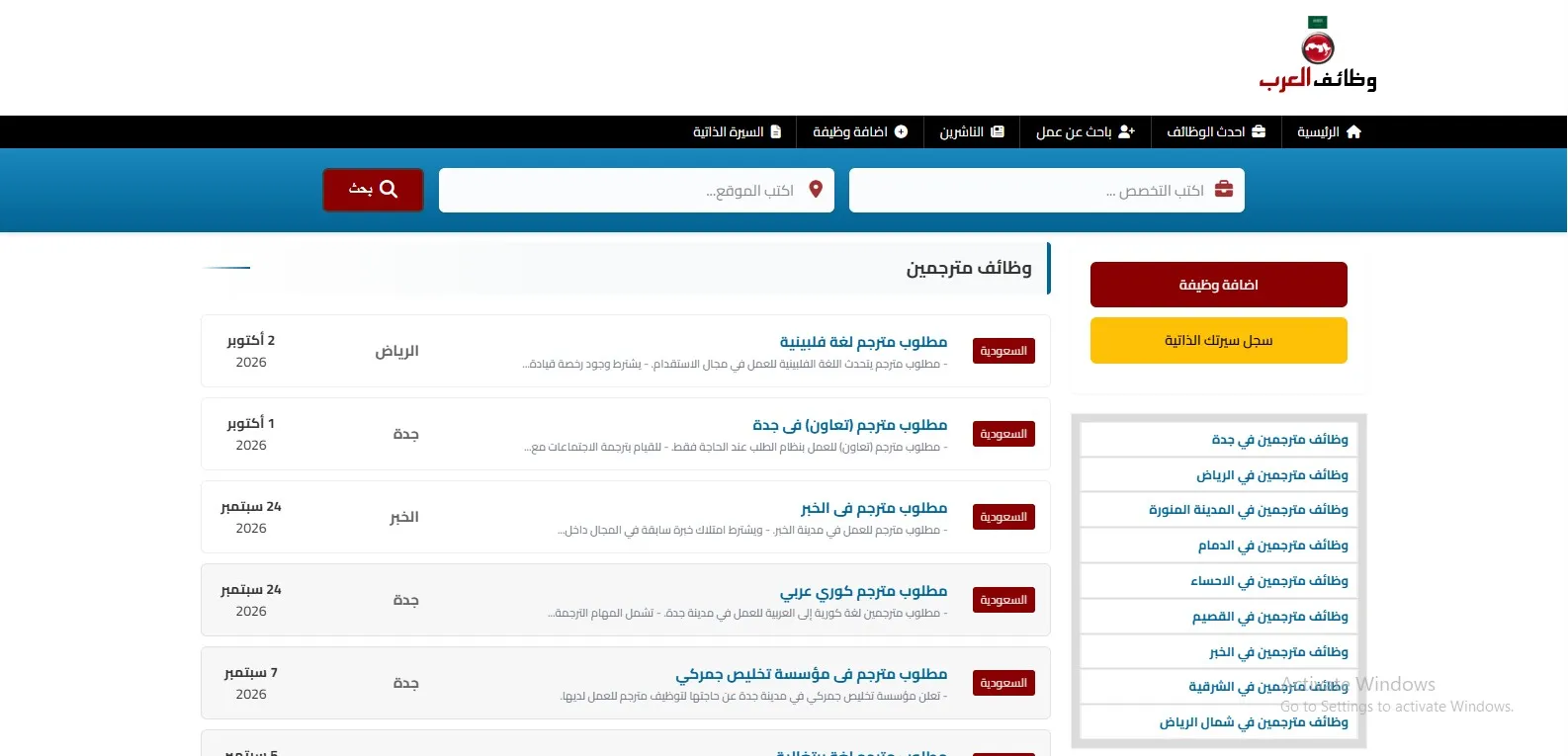Open job مطلوب مترجم في مؤسسة تخليص جمركي
Screen dimensions: 1568x756
(812, 674)
